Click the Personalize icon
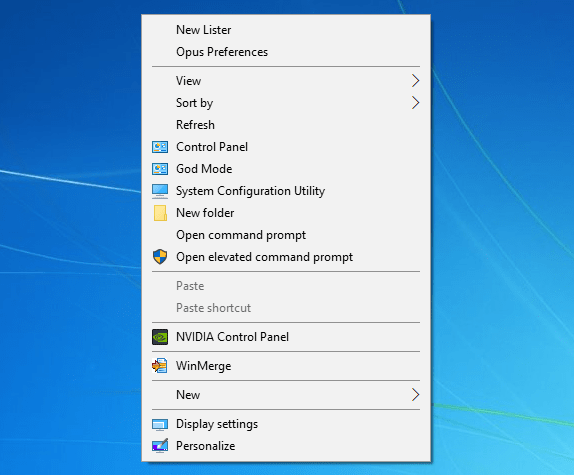The width and height of the screenshot is (574, 475). tap(160, 446)
